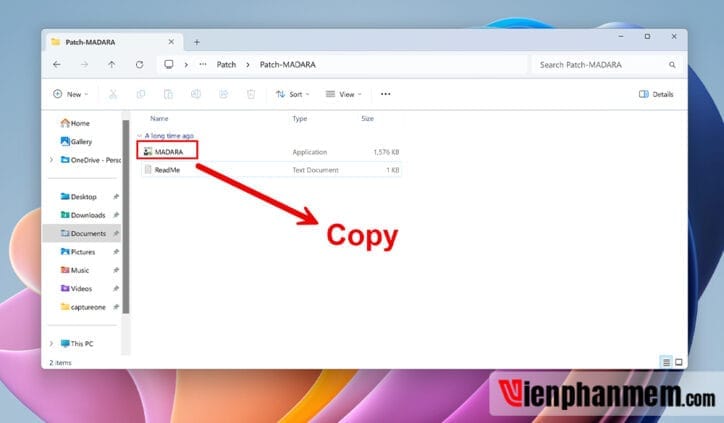Open Gallery in the sidebar
The image size is (724, 423).
click(x=76, y=142)
